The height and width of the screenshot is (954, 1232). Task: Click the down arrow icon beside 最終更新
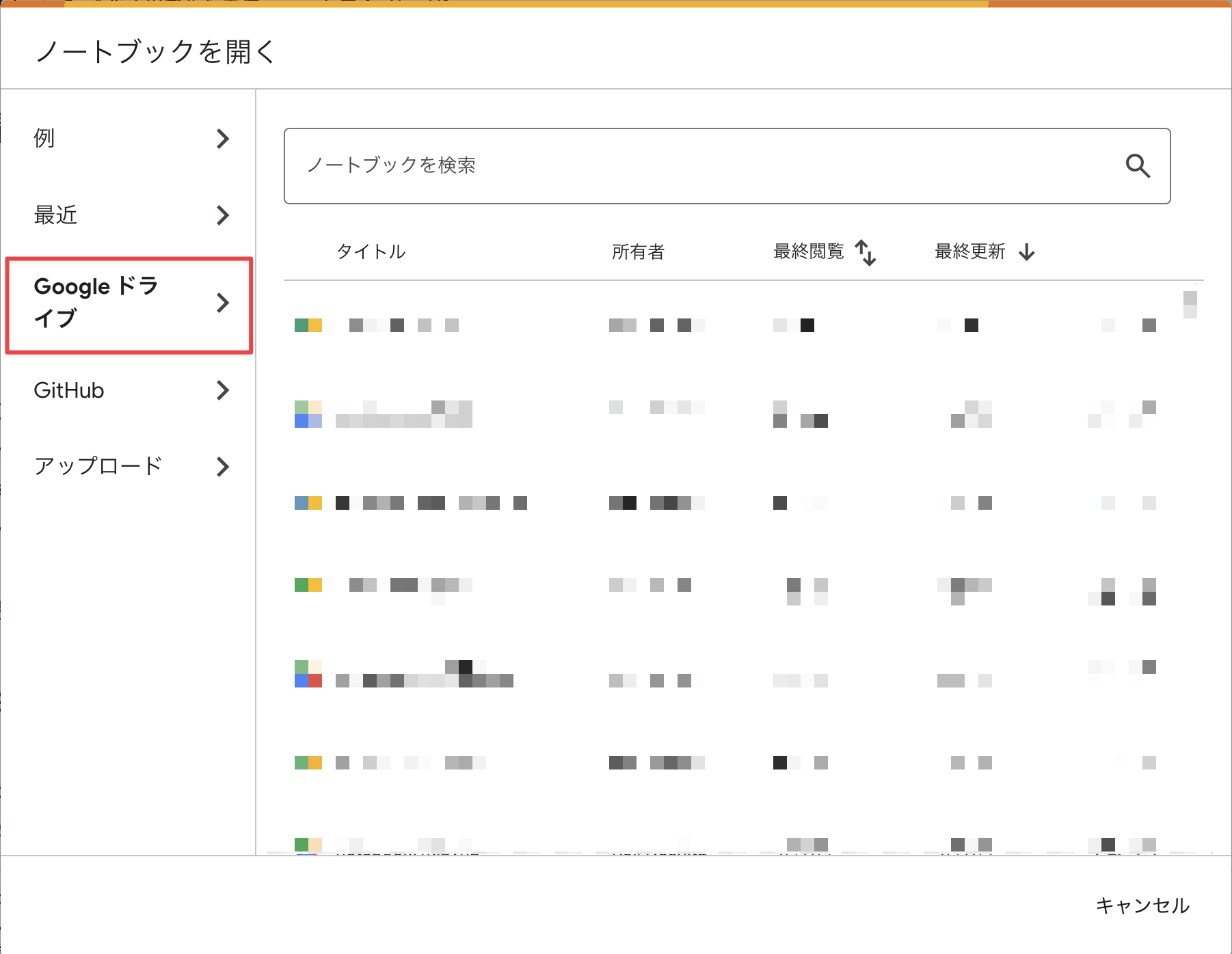(1028, 251)
